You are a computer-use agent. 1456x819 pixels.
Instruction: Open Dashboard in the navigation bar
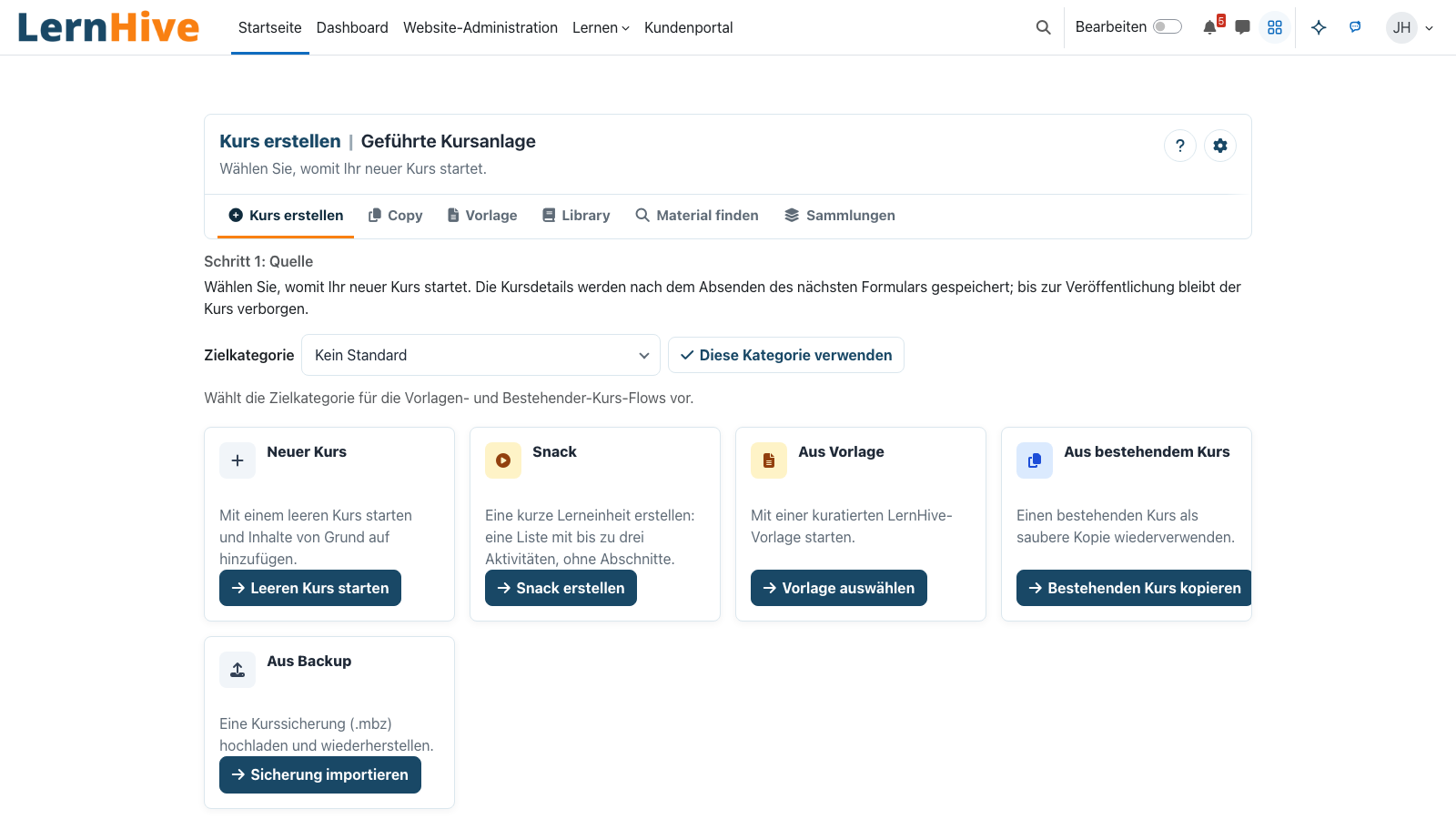[352, 27]
